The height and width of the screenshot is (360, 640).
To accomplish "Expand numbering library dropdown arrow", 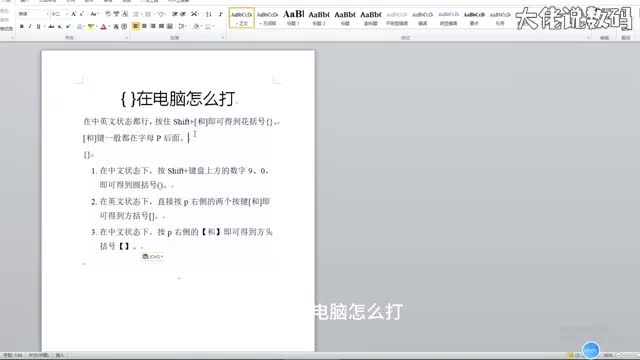I will click(153, 14).
